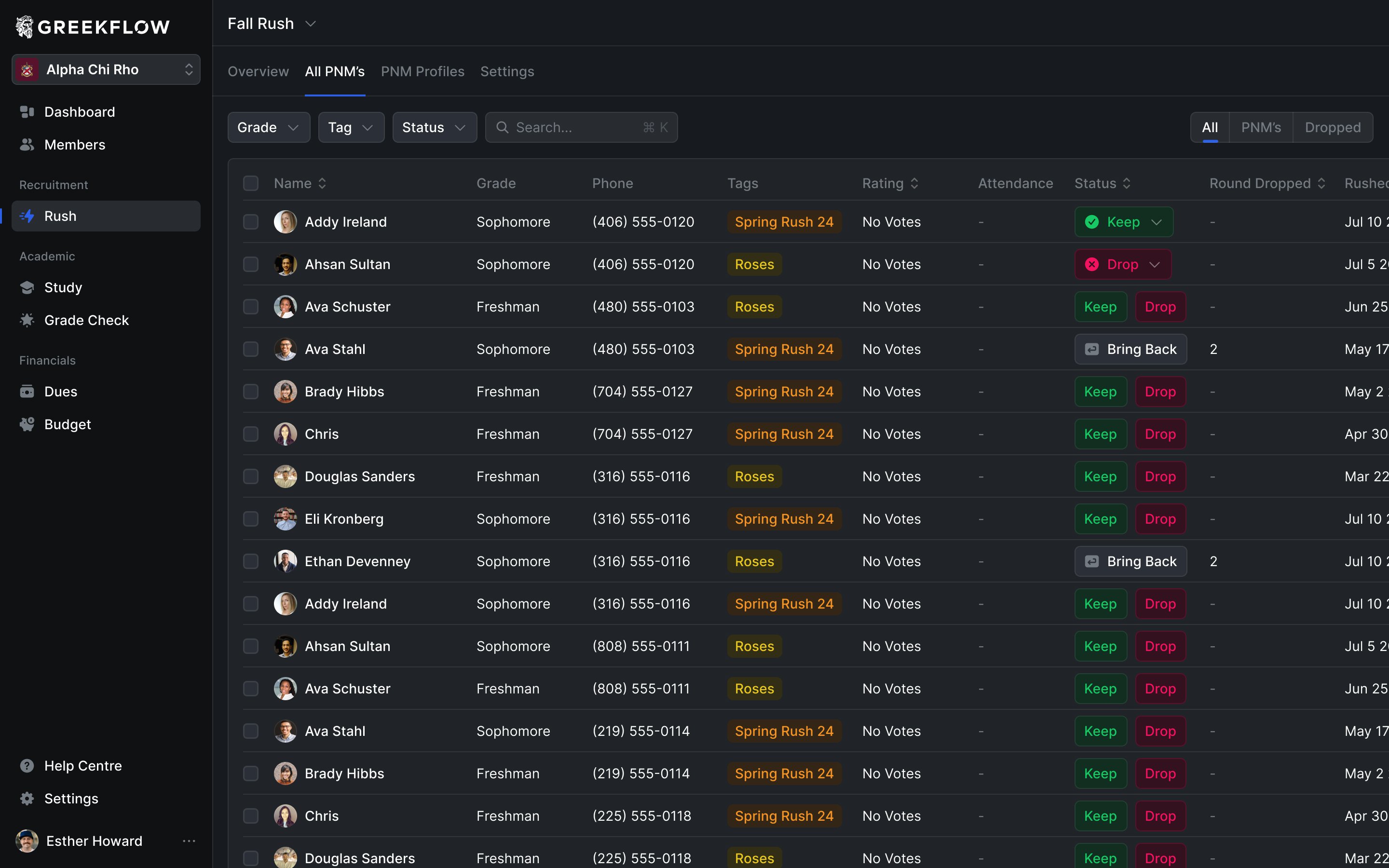Click Keep for Ava Schuster, (480) 555-0103
Screen dimensions: 1389x868
[x=1100, y=307]
